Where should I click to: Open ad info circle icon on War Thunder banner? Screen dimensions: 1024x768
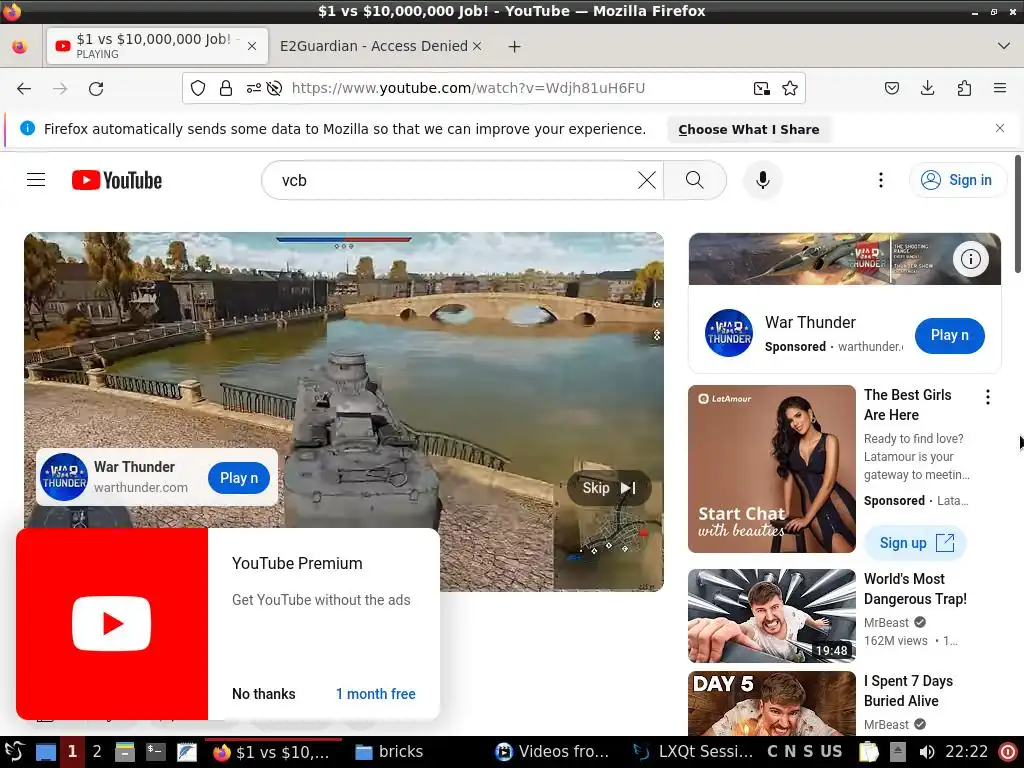970,259
